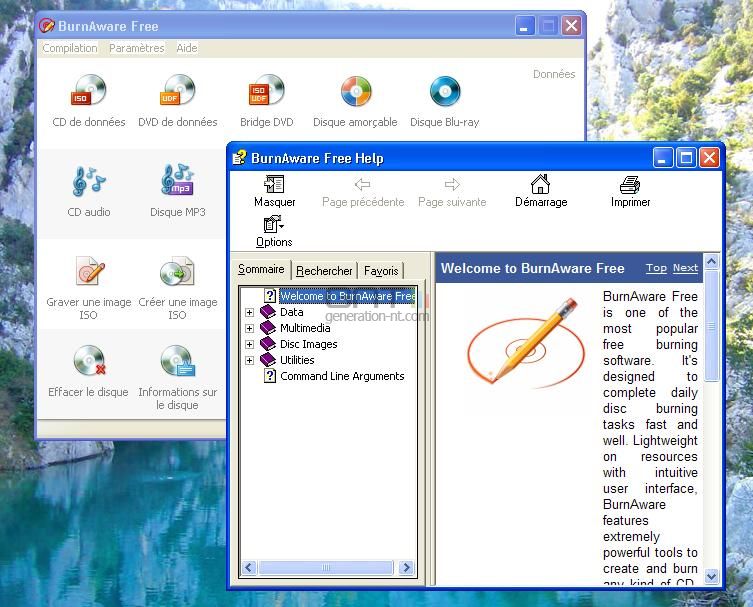Screen dimensions: 753x607
Task: Go to Page suivante in Help
Action: pyautogui.click(x=452, y=191)
